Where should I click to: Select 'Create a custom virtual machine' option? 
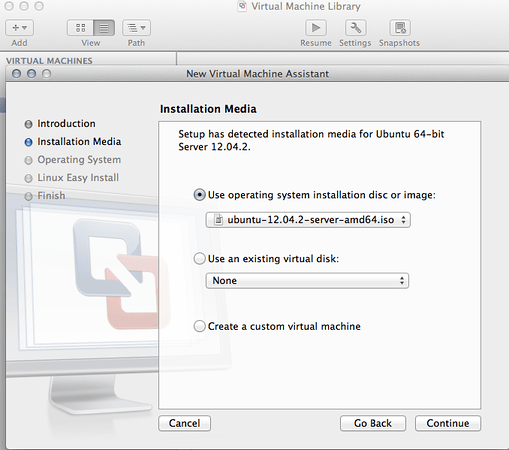pos(199,326)
